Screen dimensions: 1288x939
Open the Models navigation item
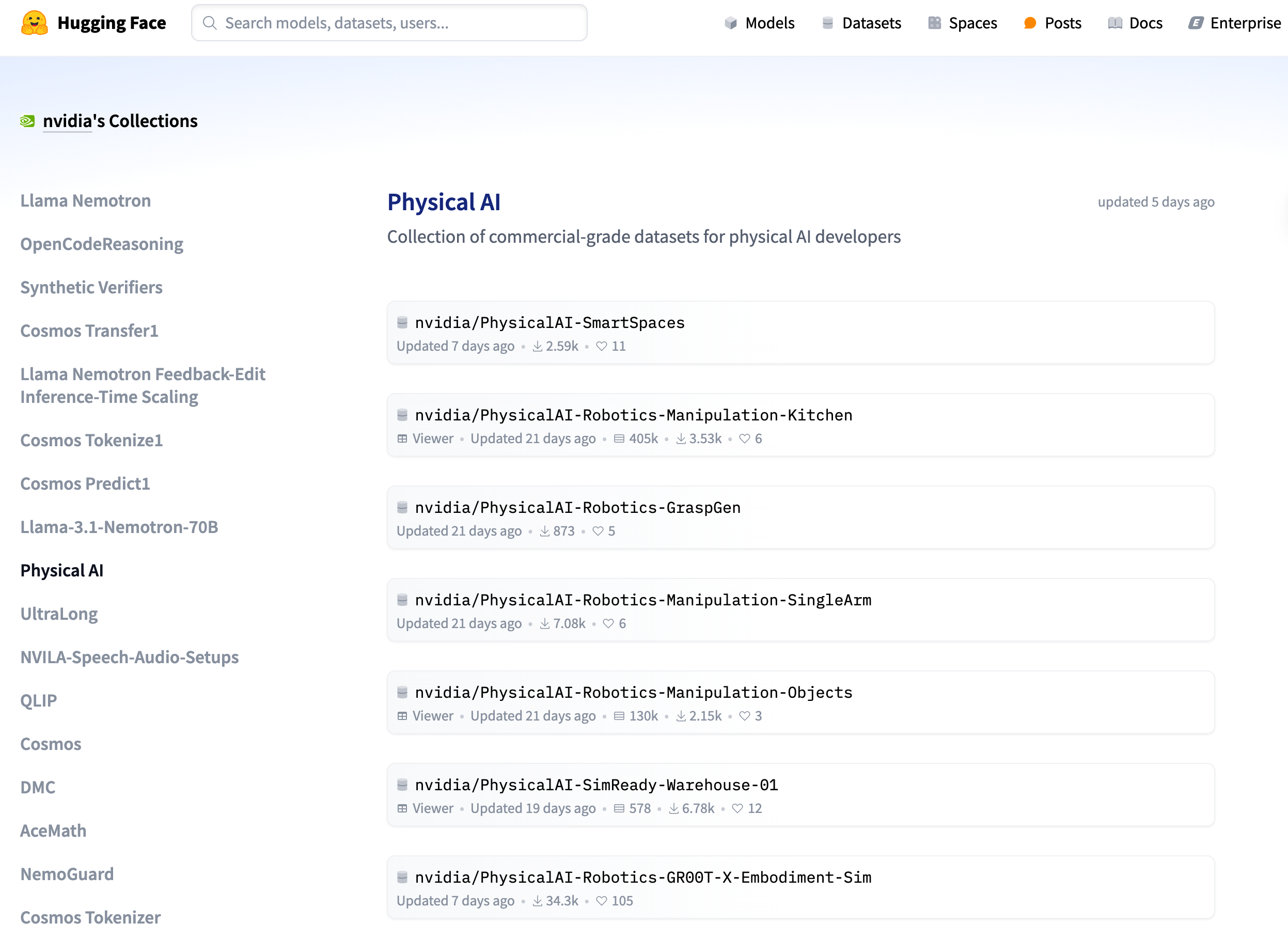[769, 23]
